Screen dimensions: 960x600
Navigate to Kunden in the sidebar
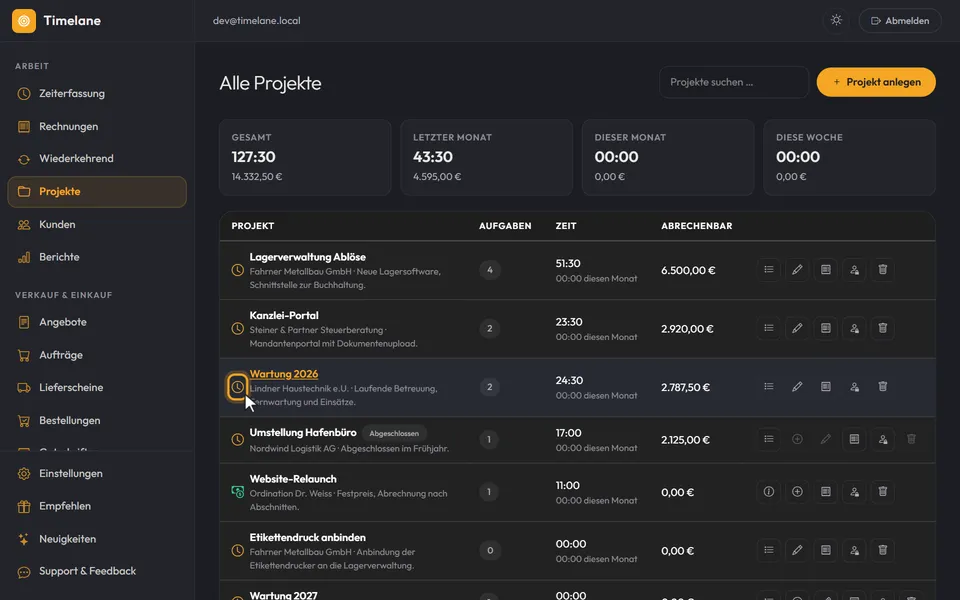[97, 225]
